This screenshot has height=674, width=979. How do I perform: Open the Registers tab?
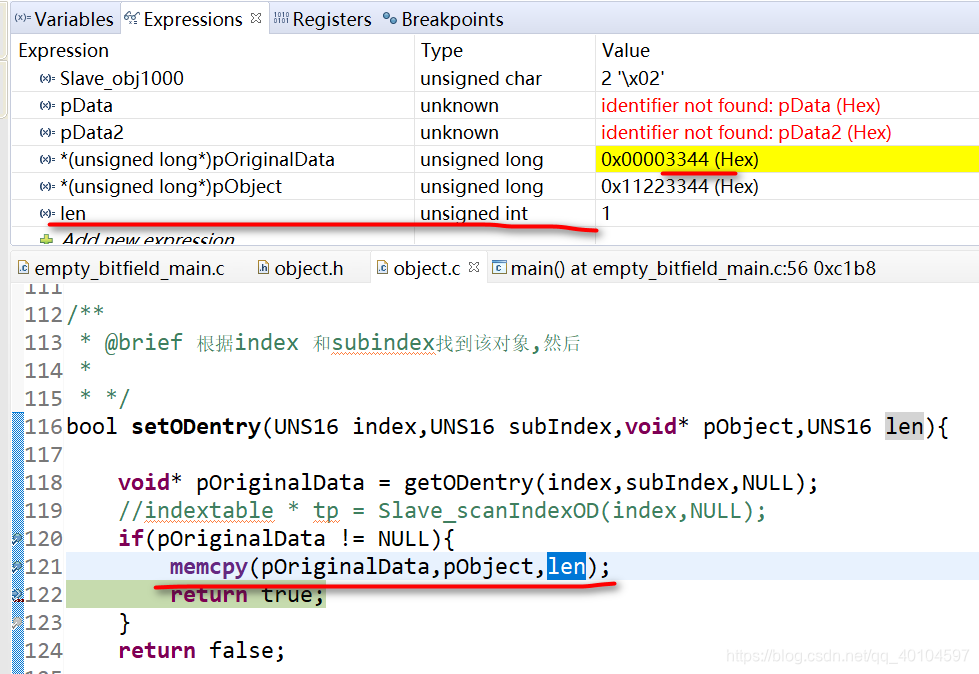tap(322, 19)
